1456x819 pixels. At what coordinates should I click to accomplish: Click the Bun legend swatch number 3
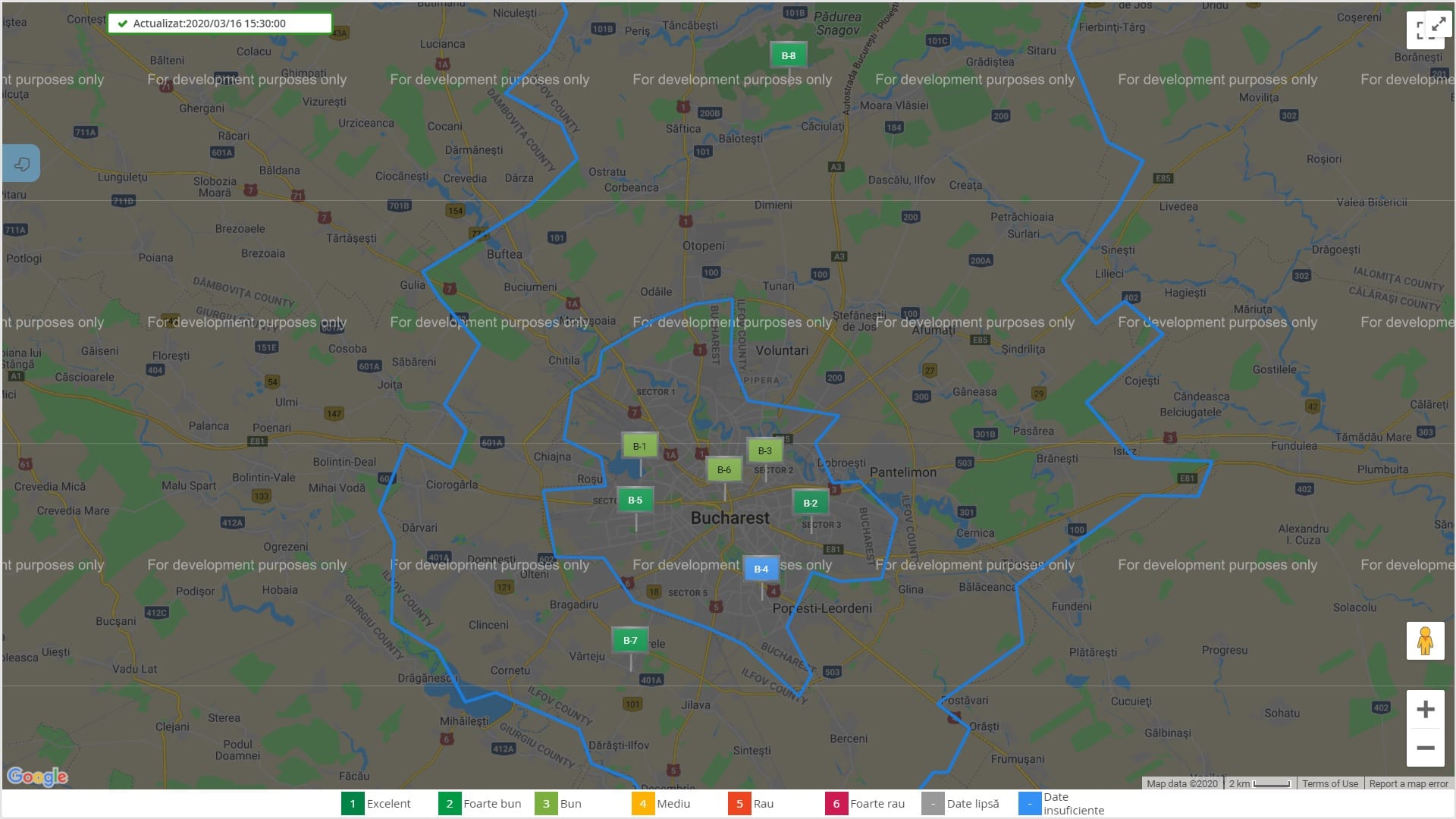(546, 804)
